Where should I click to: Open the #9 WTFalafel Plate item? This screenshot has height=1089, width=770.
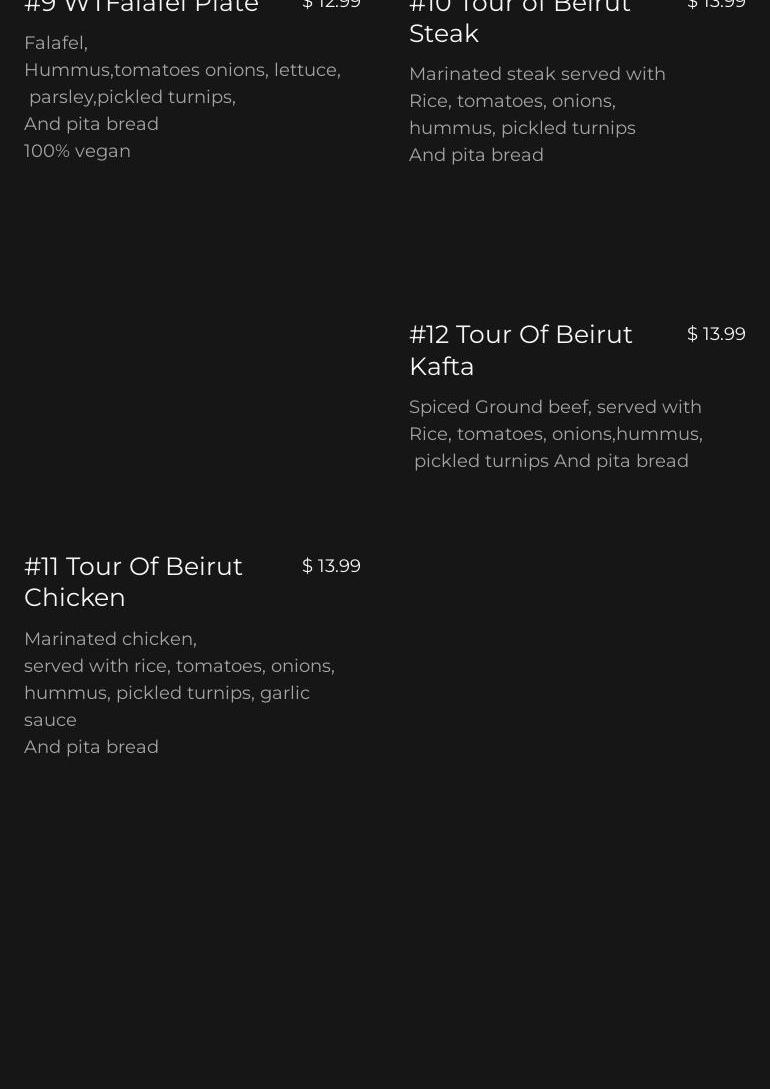pos(141,6)
